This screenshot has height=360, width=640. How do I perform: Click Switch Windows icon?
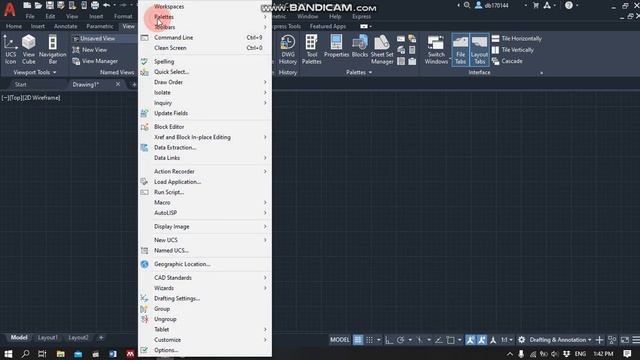[x=436, y=49]
